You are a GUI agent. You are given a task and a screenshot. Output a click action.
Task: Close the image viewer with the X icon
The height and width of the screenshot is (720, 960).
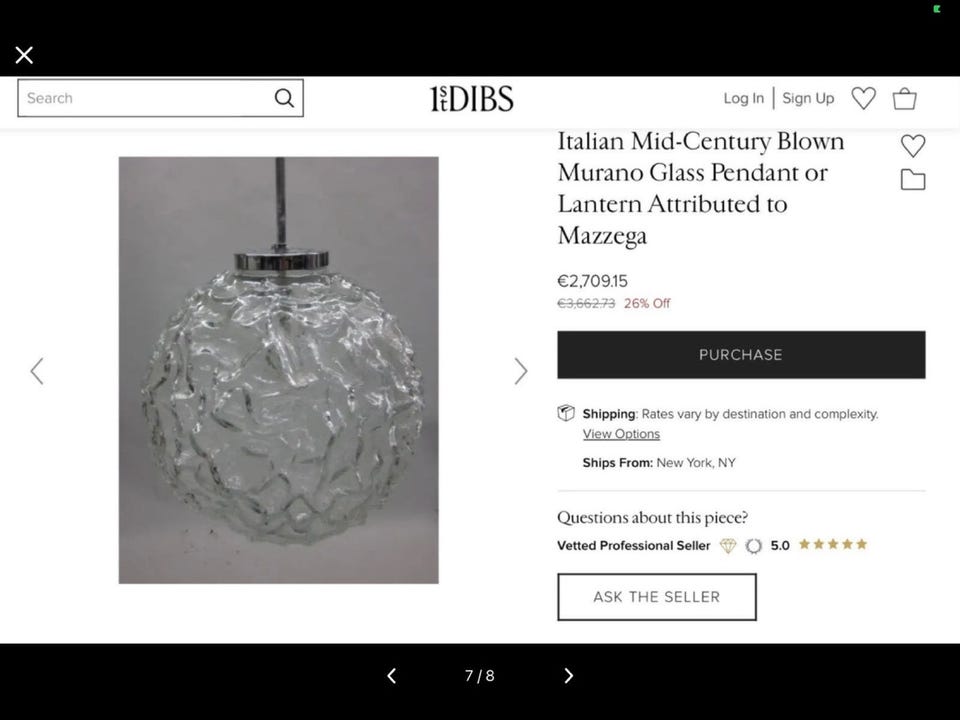(24, 55)
